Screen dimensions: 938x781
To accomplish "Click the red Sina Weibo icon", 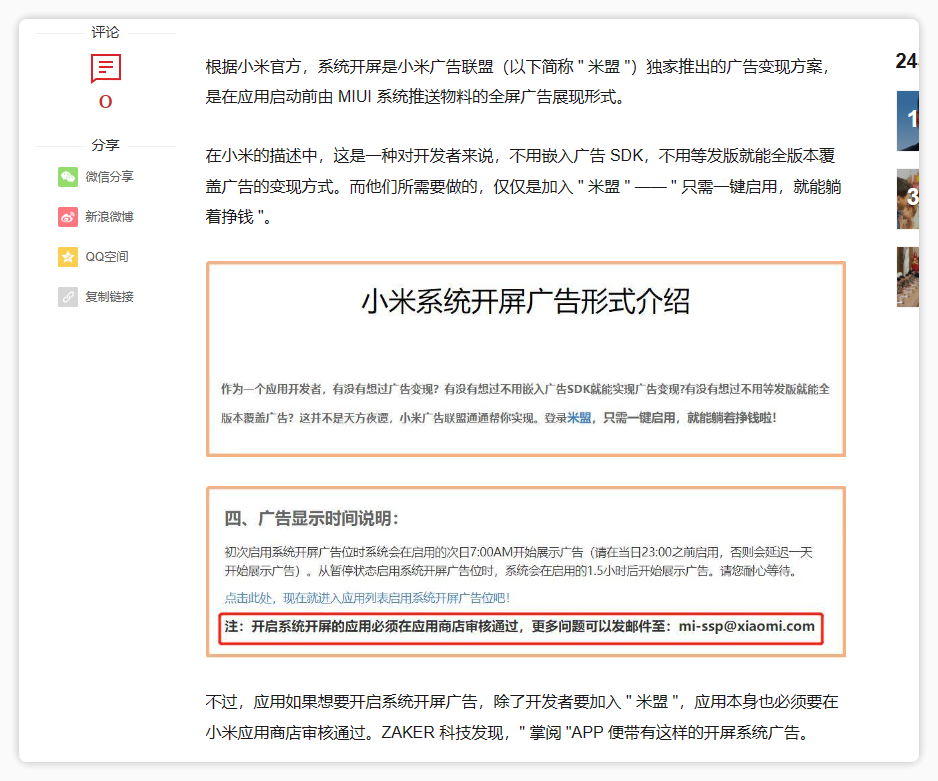I will coord(68,217).
